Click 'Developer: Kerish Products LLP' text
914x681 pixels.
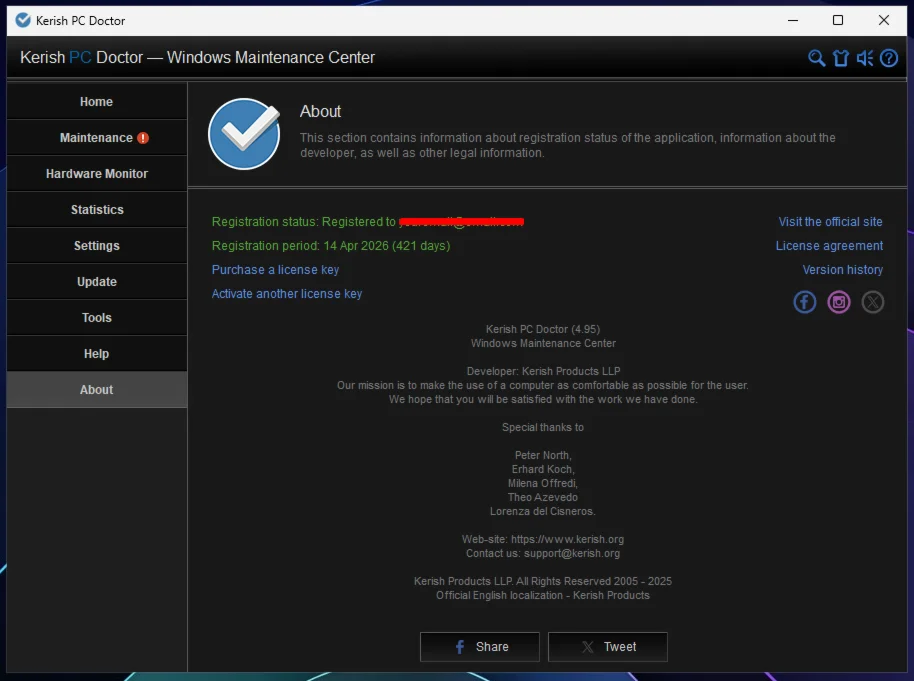[543, 371]
